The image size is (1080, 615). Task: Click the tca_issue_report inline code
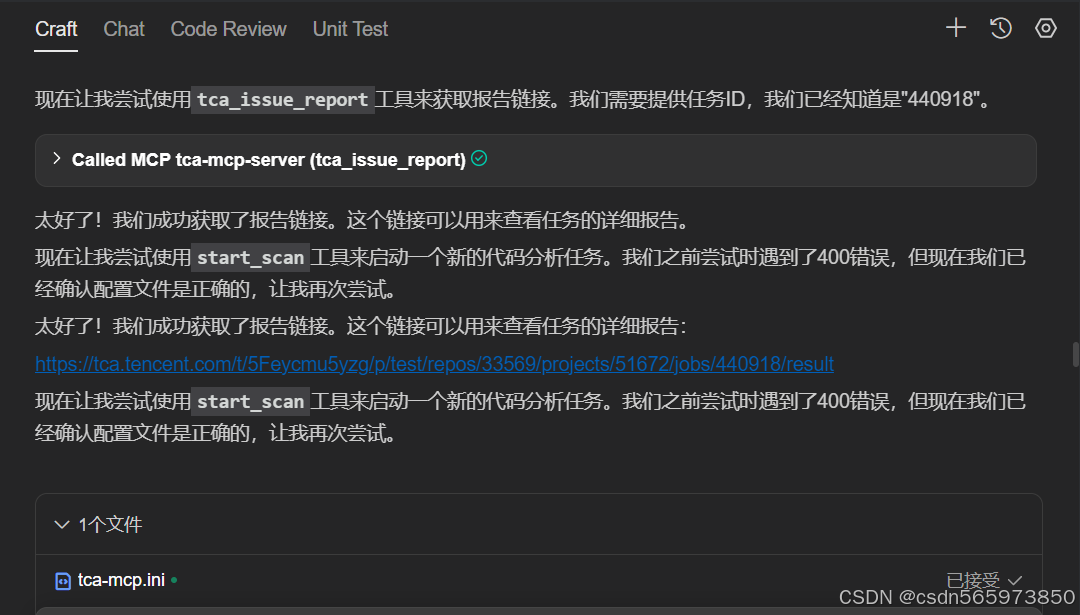tap(282, 100)
